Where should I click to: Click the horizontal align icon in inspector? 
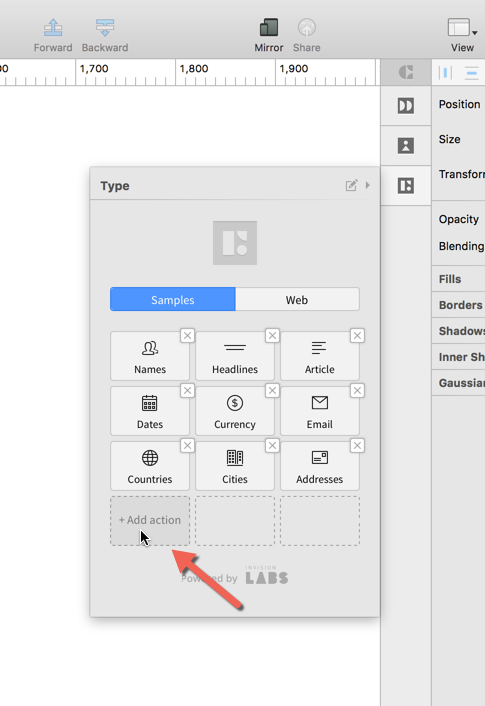pyautogui.click(x=471, y=72)
